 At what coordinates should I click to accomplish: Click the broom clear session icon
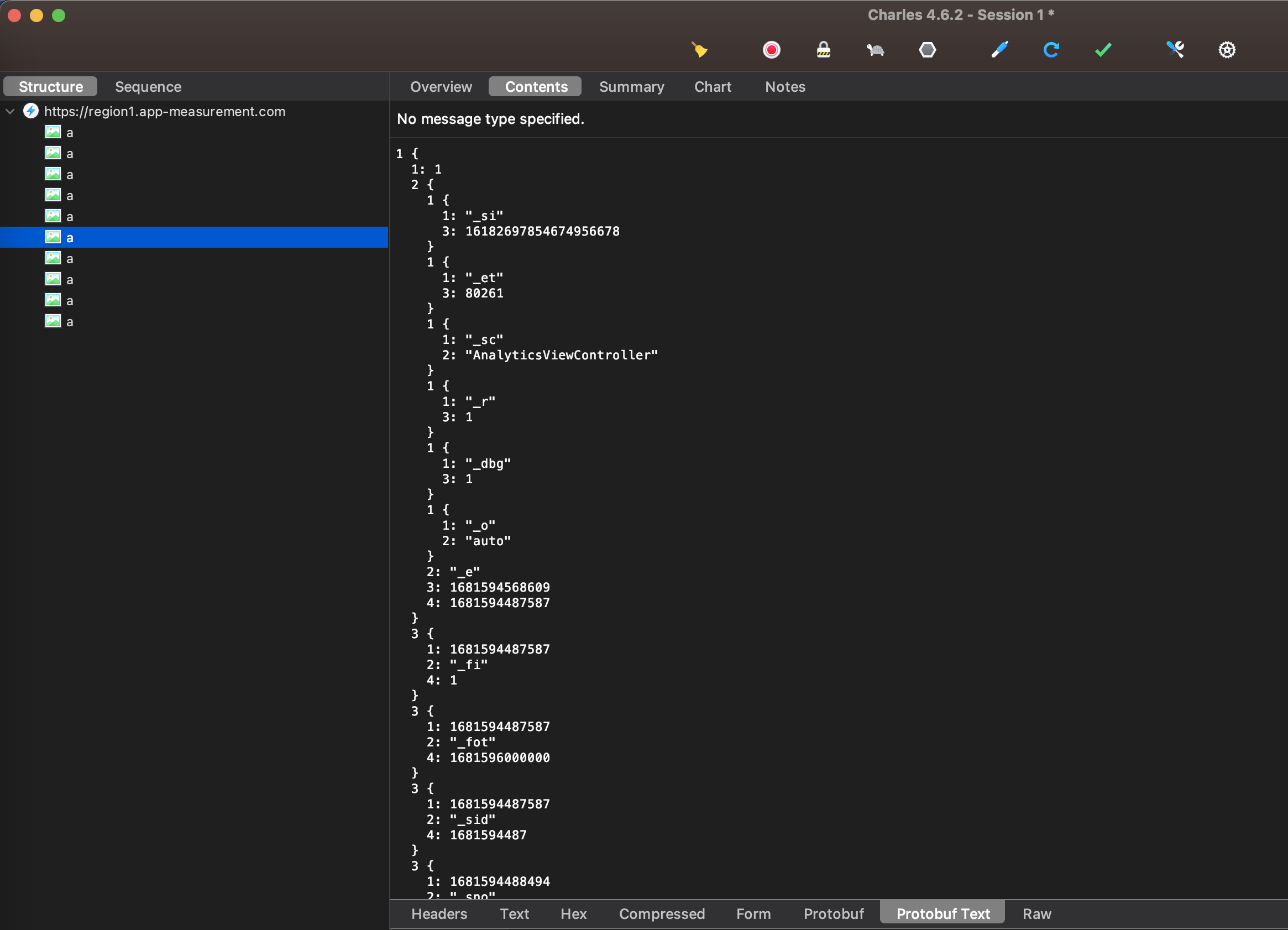[x=700, y=50]
